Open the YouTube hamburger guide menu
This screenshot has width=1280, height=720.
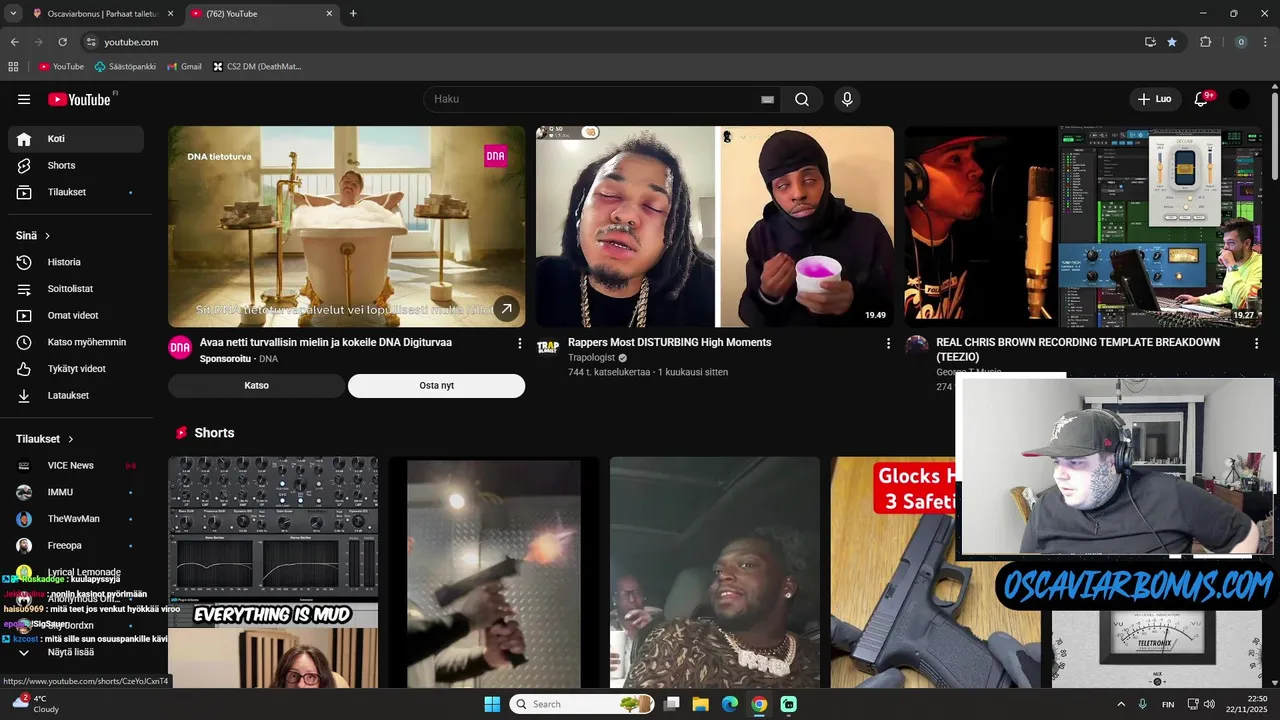pos(24,99)
